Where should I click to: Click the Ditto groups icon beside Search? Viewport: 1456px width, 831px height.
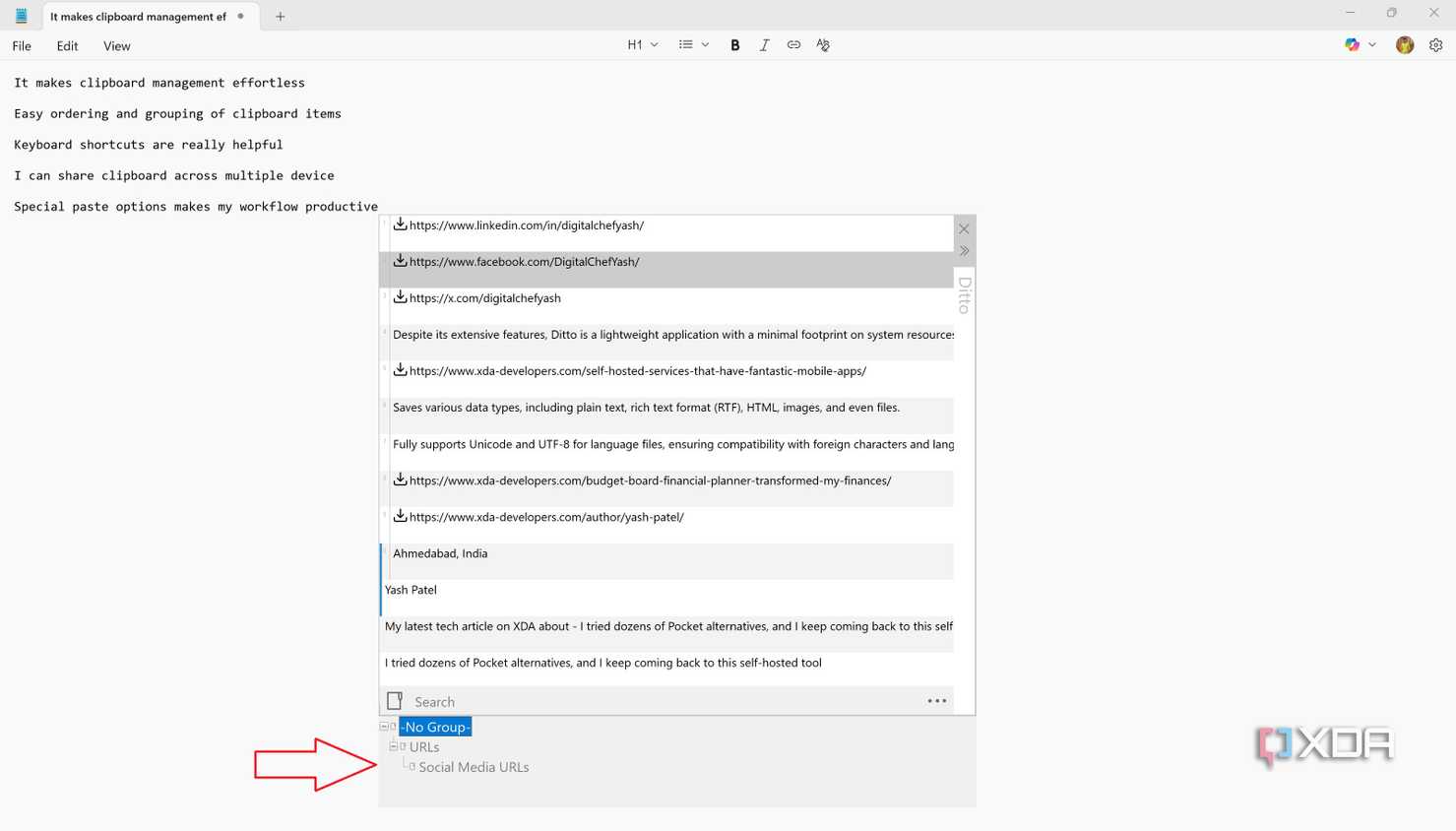(395, 701)
